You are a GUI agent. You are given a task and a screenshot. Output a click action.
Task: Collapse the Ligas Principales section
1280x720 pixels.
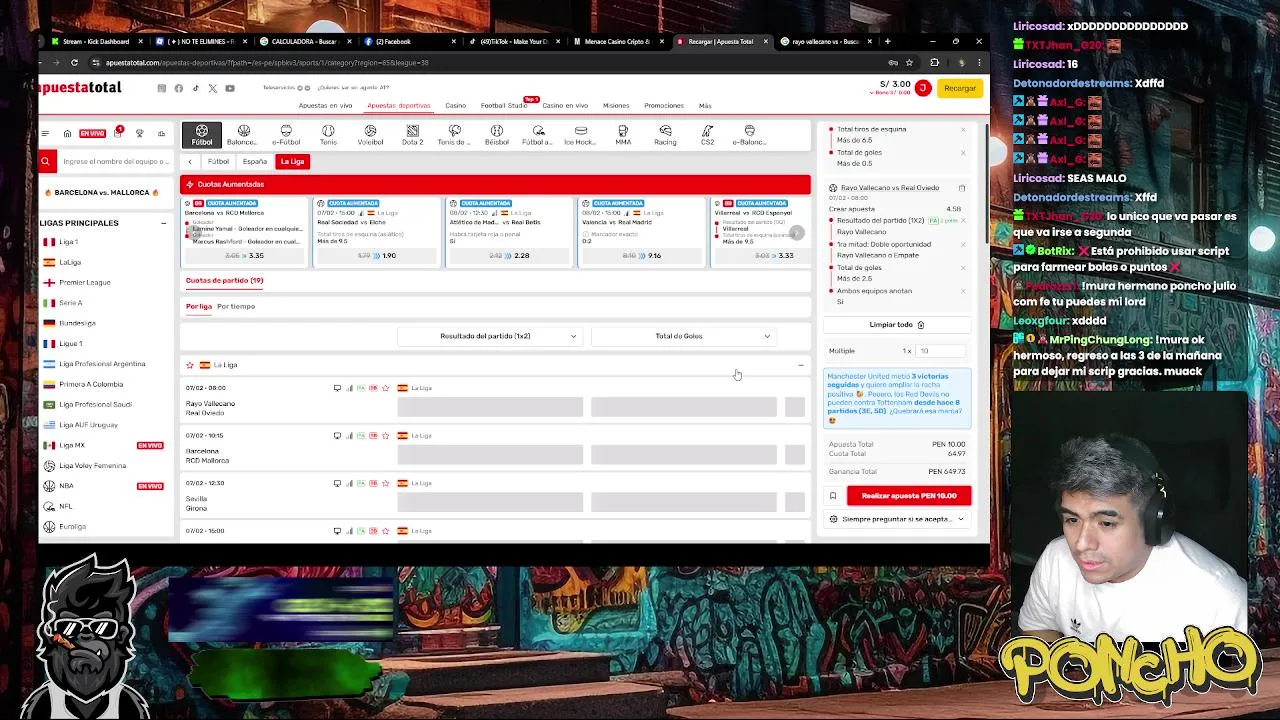tap(163, 223)
